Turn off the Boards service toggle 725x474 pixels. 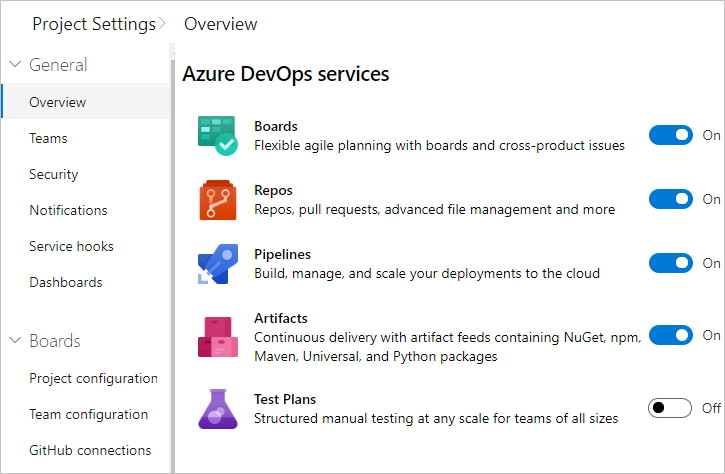click(670, 135)
